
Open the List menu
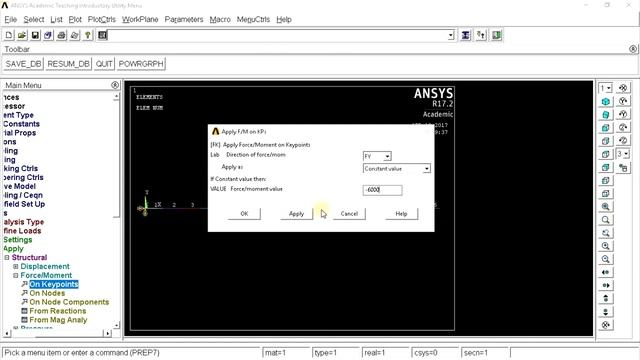56,19
